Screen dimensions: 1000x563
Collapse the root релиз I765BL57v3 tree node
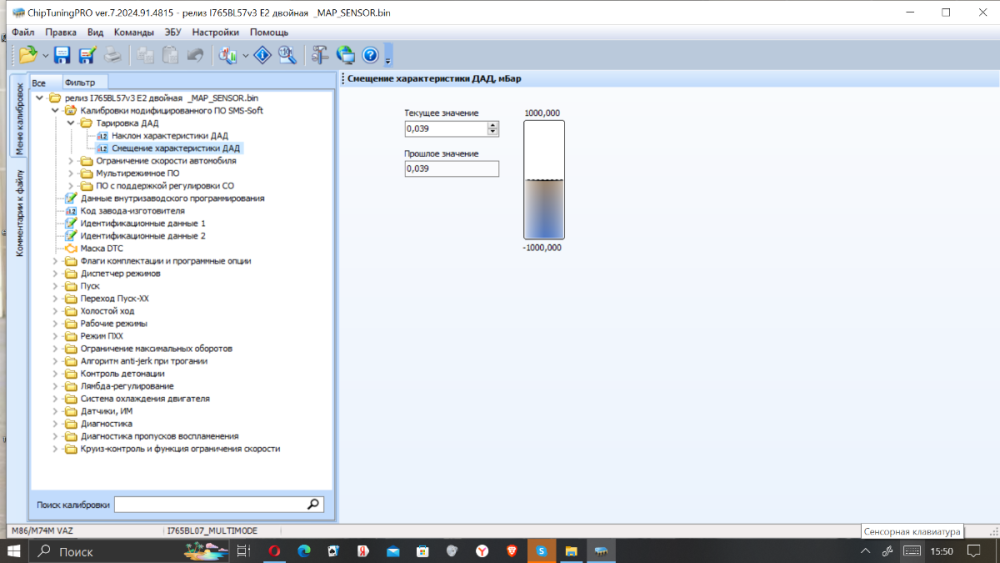point(40,98)
